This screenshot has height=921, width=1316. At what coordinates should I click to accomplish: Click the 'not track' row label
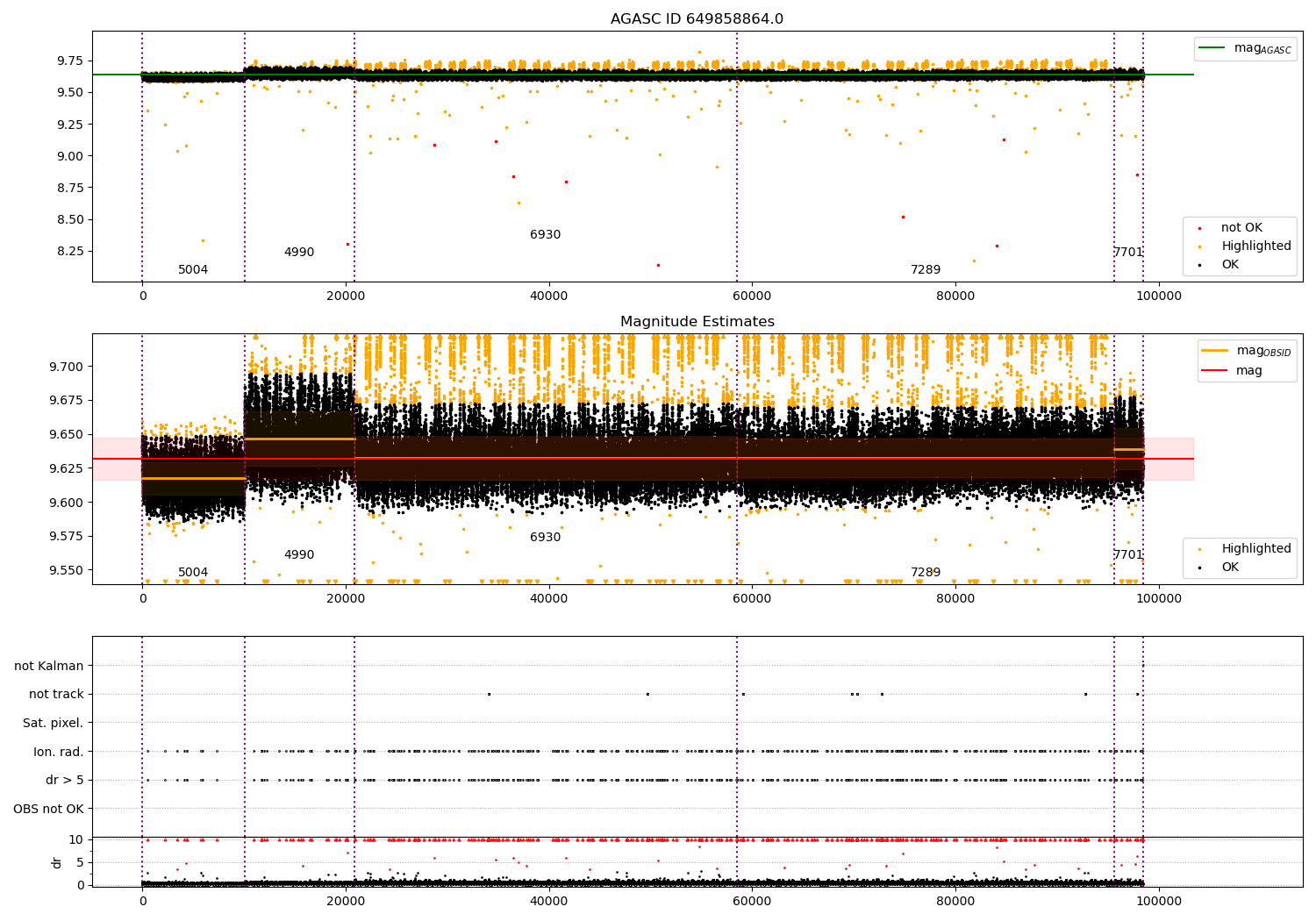click(x=56, y=695)
